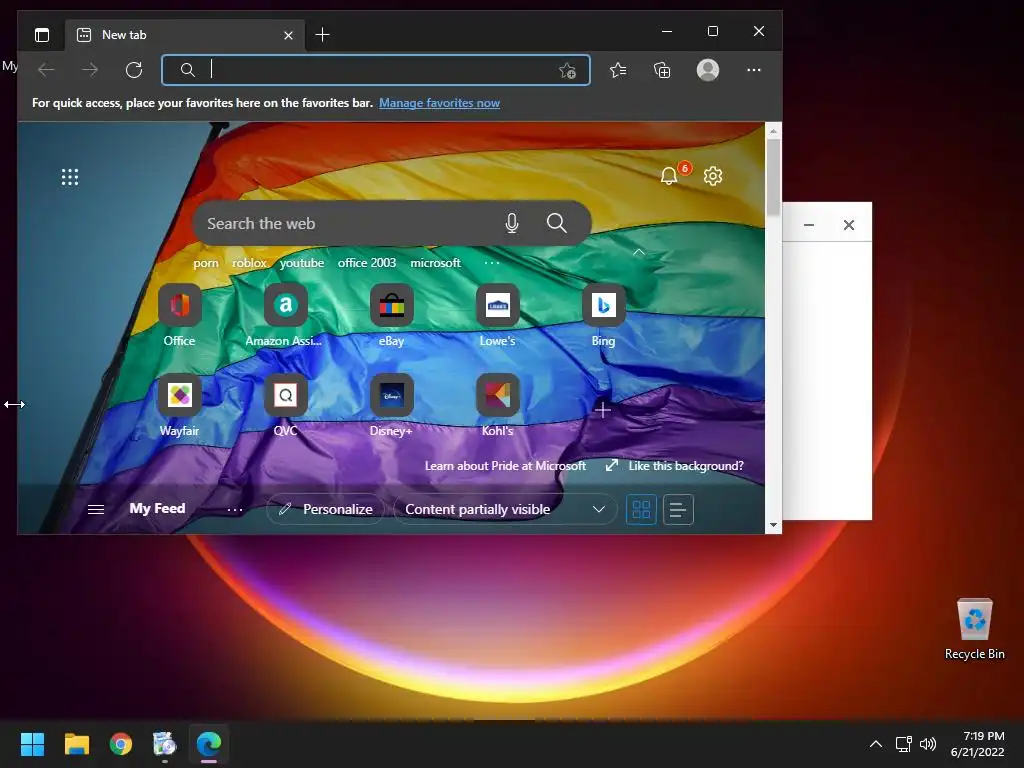Open File Explorer from taskbar
The image size is (1024, 768).
pos(76,743)
